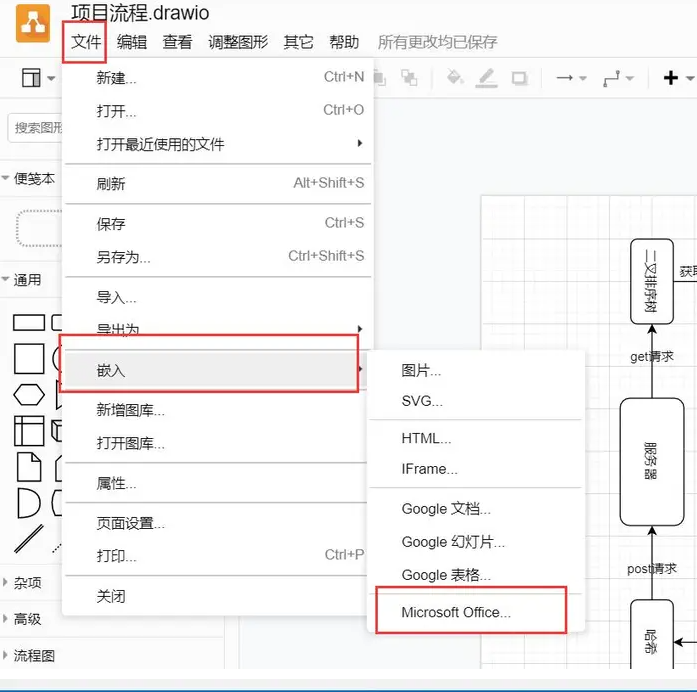Choose HTML... in embed submenu
The image size is (697, 692).
(x=476, y=438)
